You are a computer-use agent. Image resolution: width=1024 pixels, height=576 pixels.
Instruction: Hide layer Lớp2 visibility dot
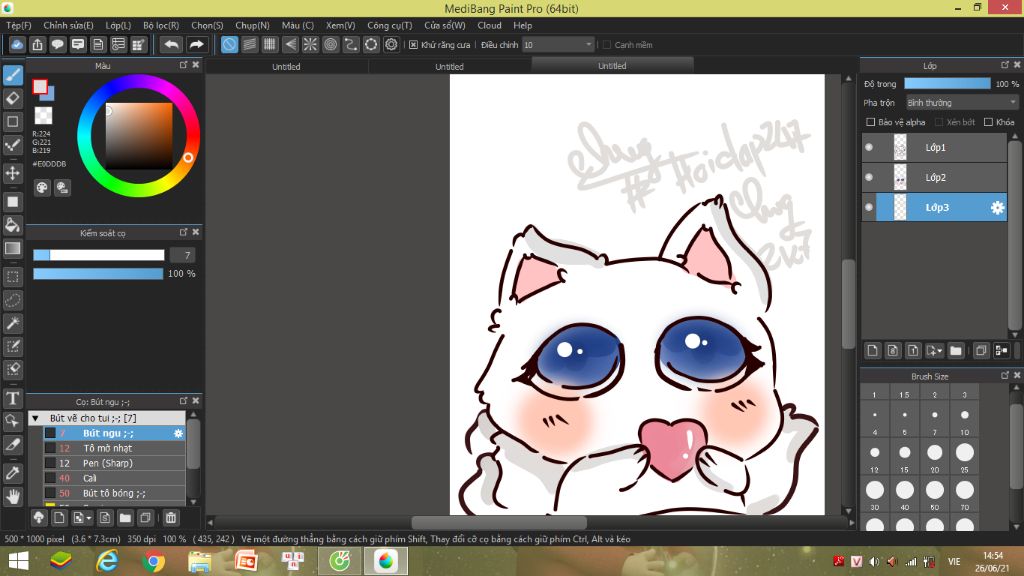coord(869,177)
